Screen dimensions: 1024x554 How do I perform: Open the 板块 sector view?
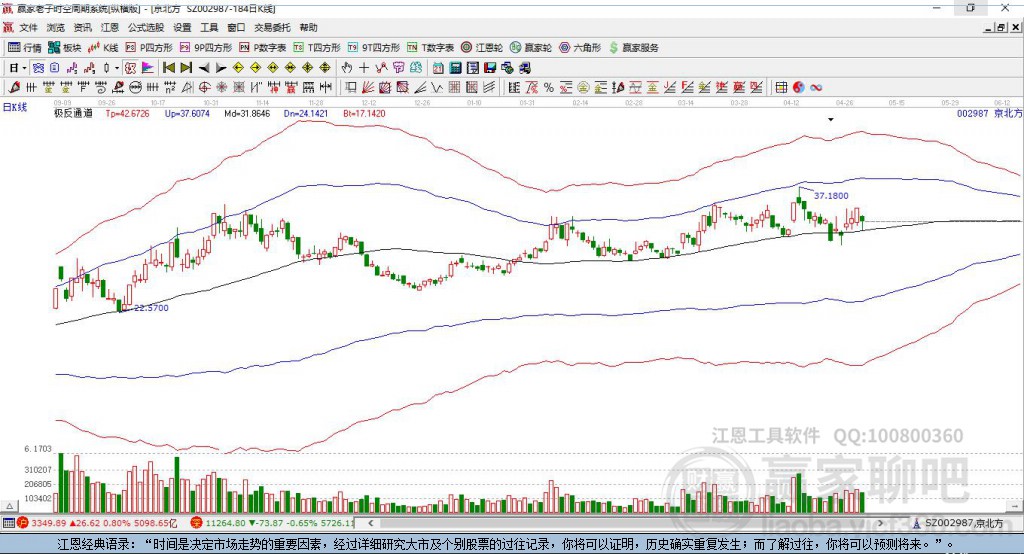click(65, 48)
